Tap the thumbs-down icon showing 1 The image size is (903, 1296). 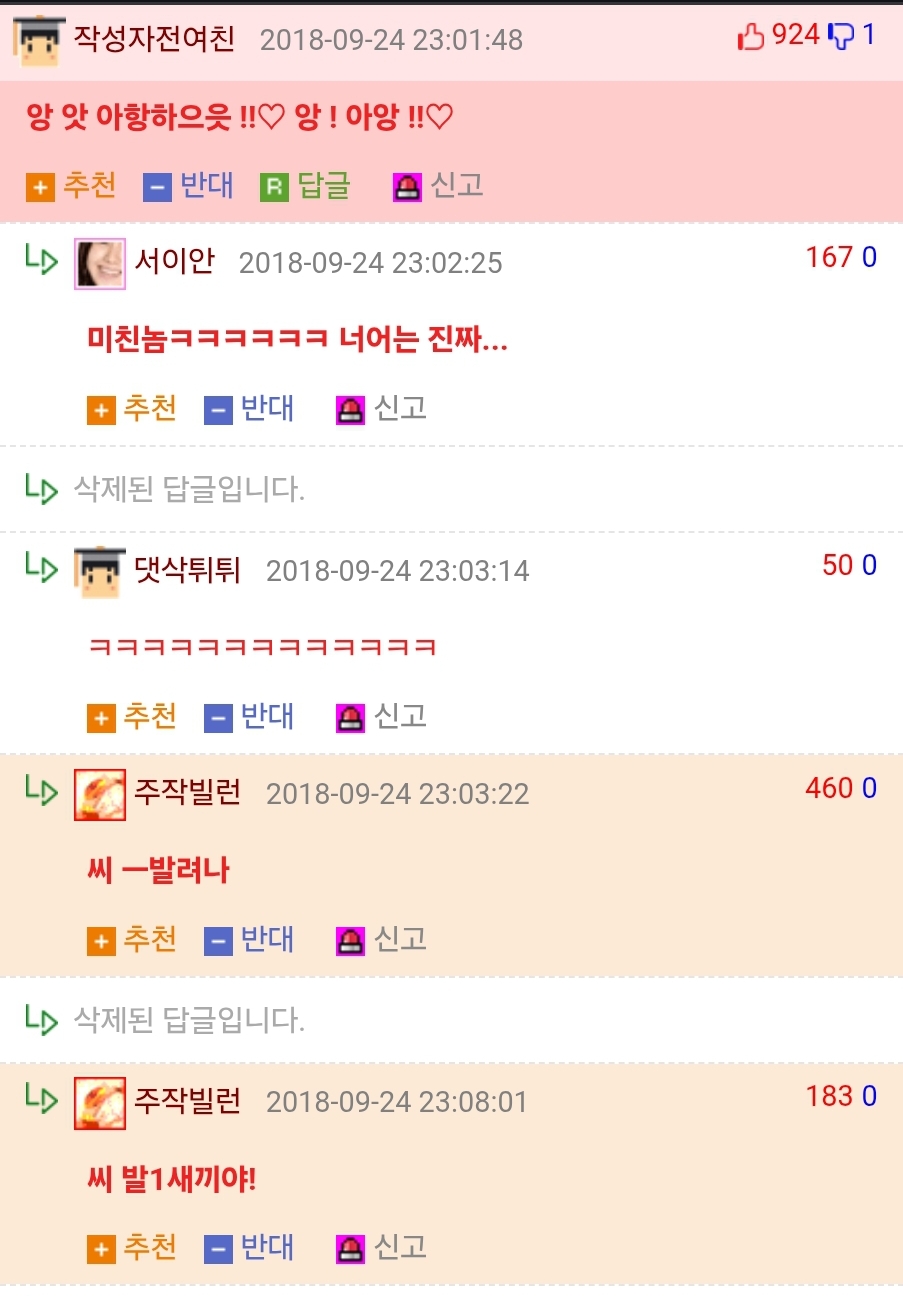pos(841,38)
